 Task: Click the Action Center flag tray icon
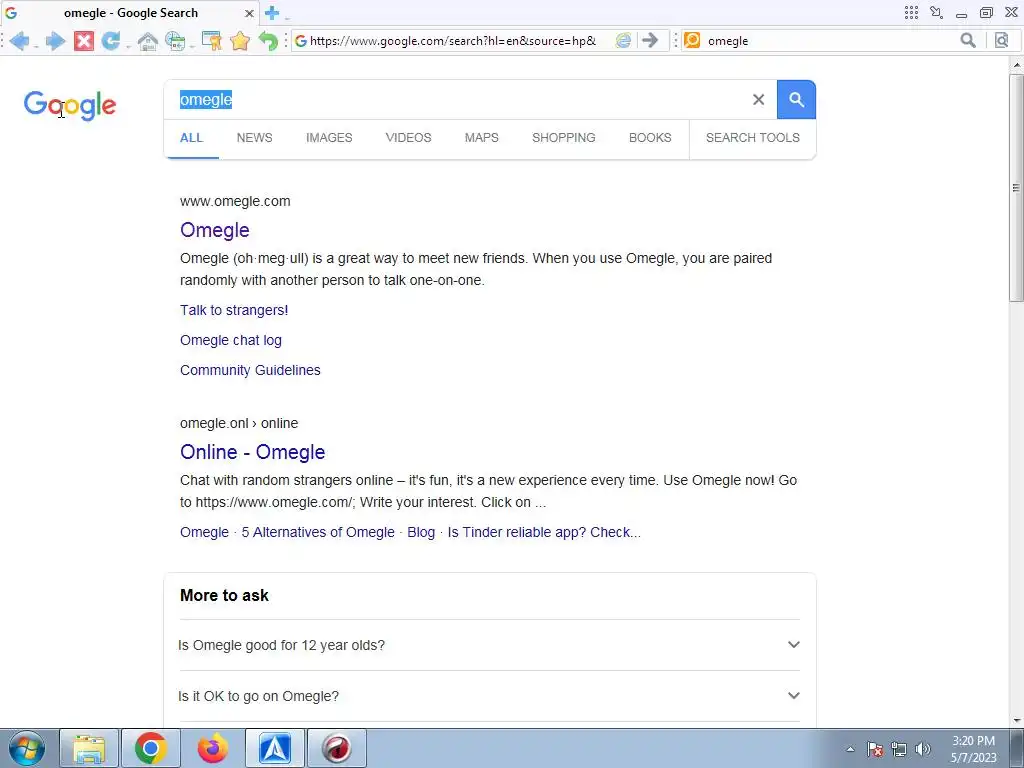click(875, 749)
